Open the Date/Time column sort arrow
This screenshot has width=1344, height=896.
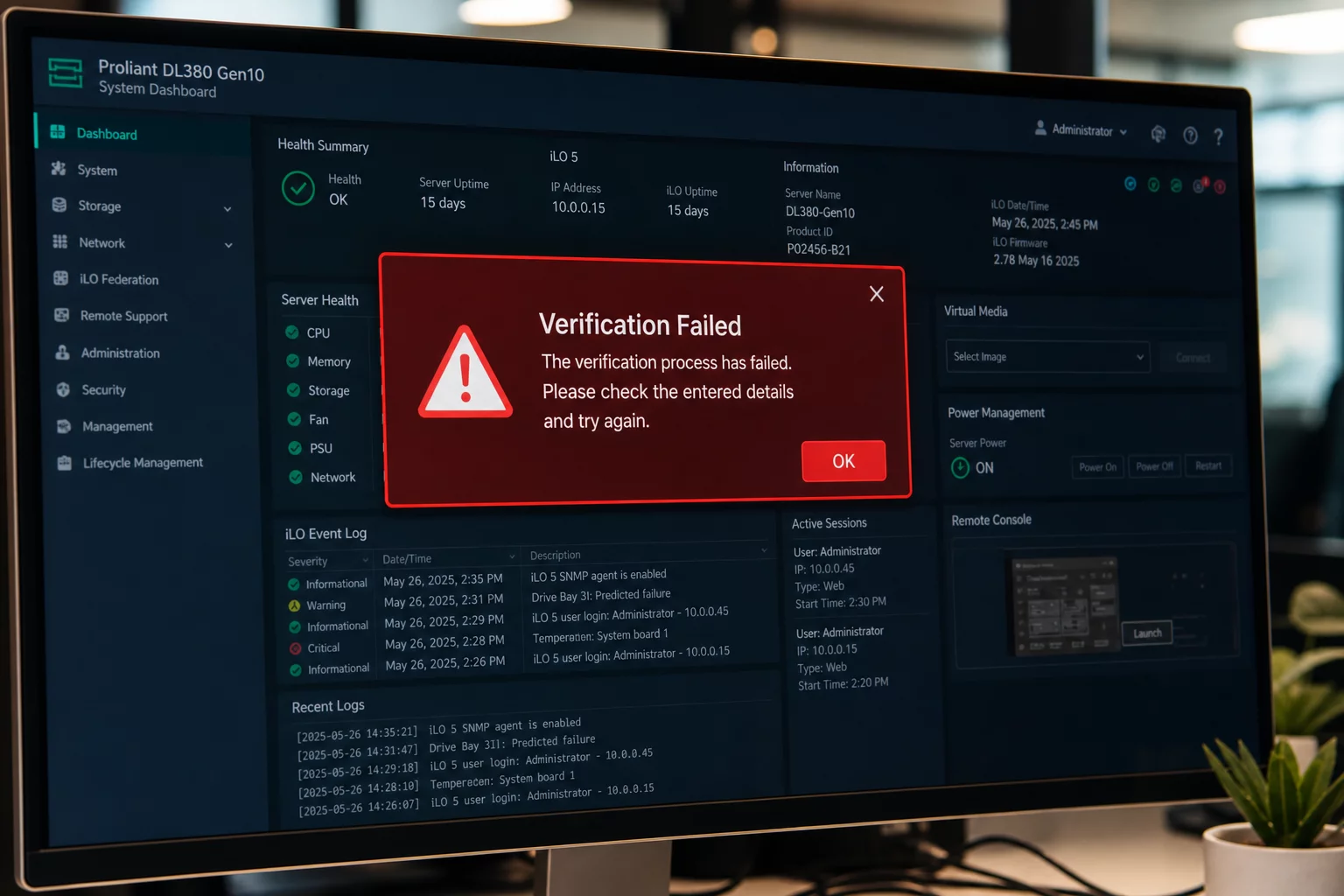coord(512,556)
